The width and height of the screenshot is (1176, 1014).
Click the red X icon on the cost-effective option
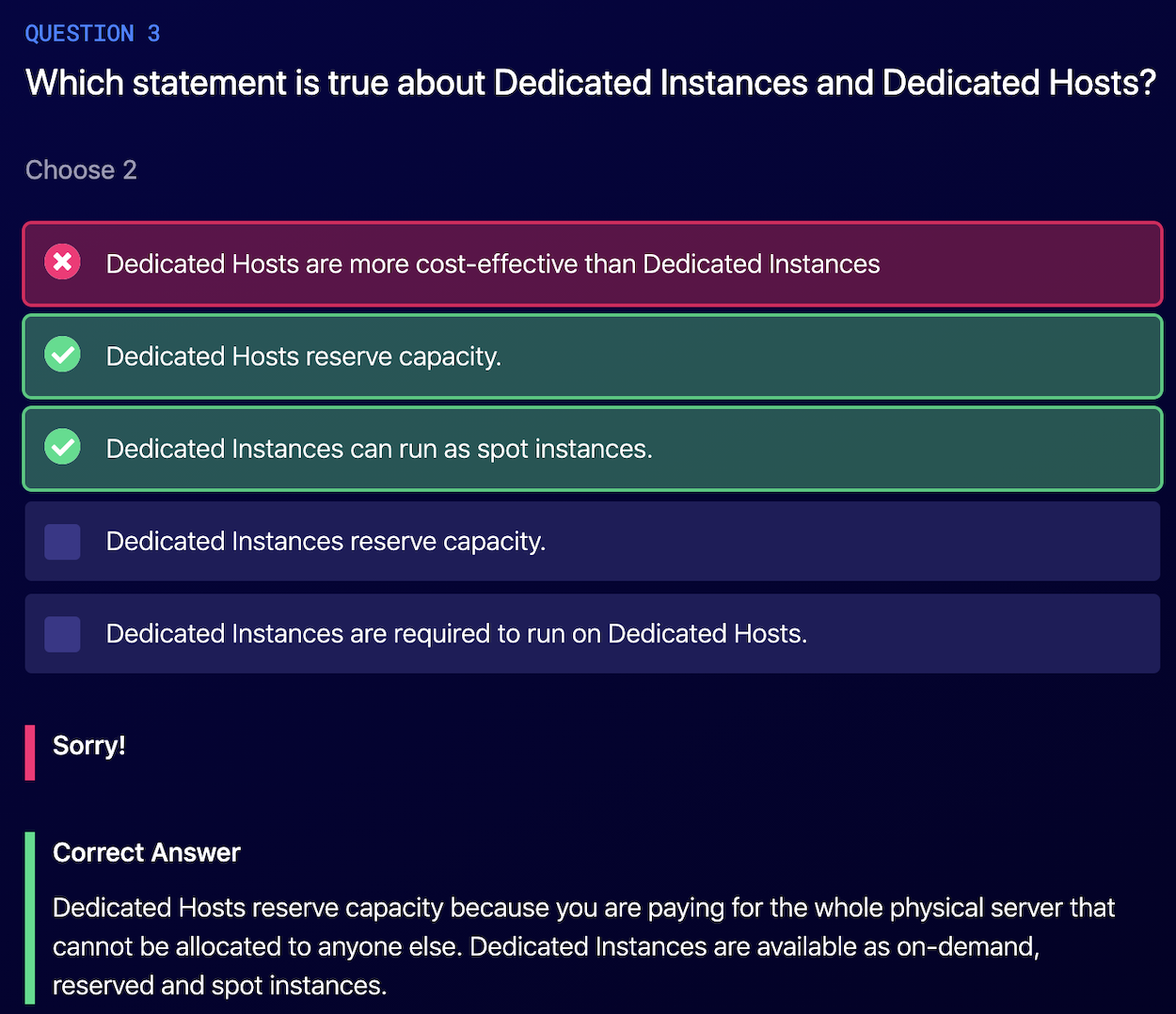point(63,262)
